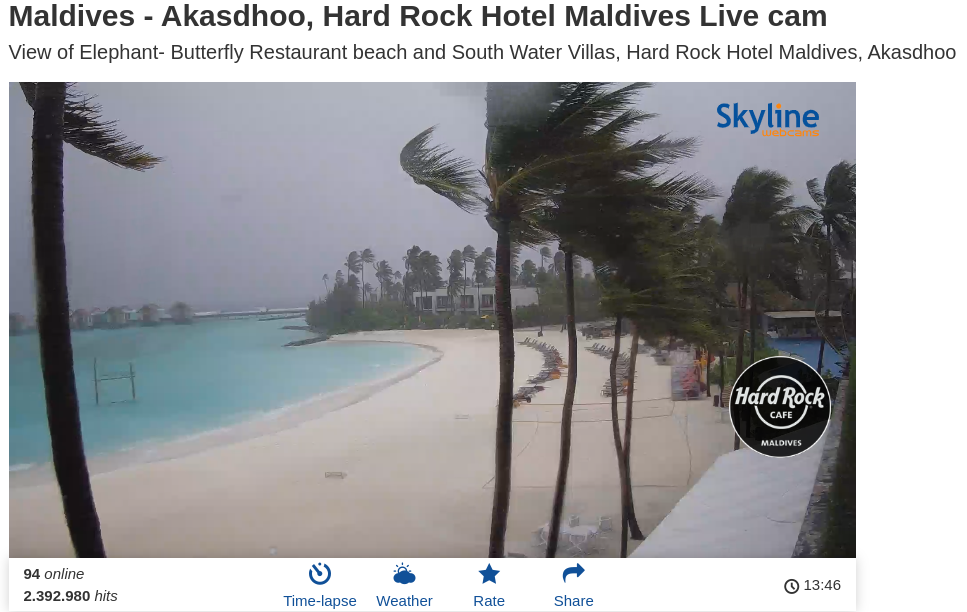Click the Weather text label
The height and width of the screenshot is (612, 967).
pos(404,601)
